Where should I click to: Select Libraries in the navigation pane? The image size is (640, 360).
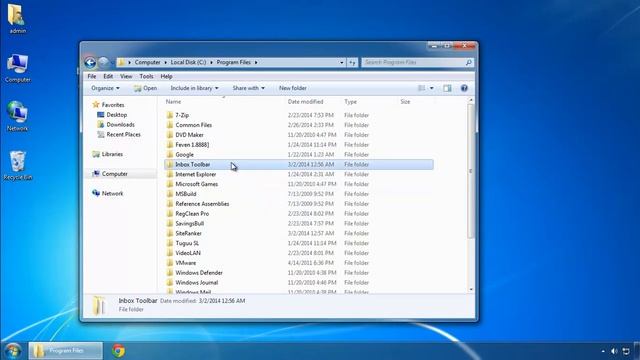click(x=112, y=154)
